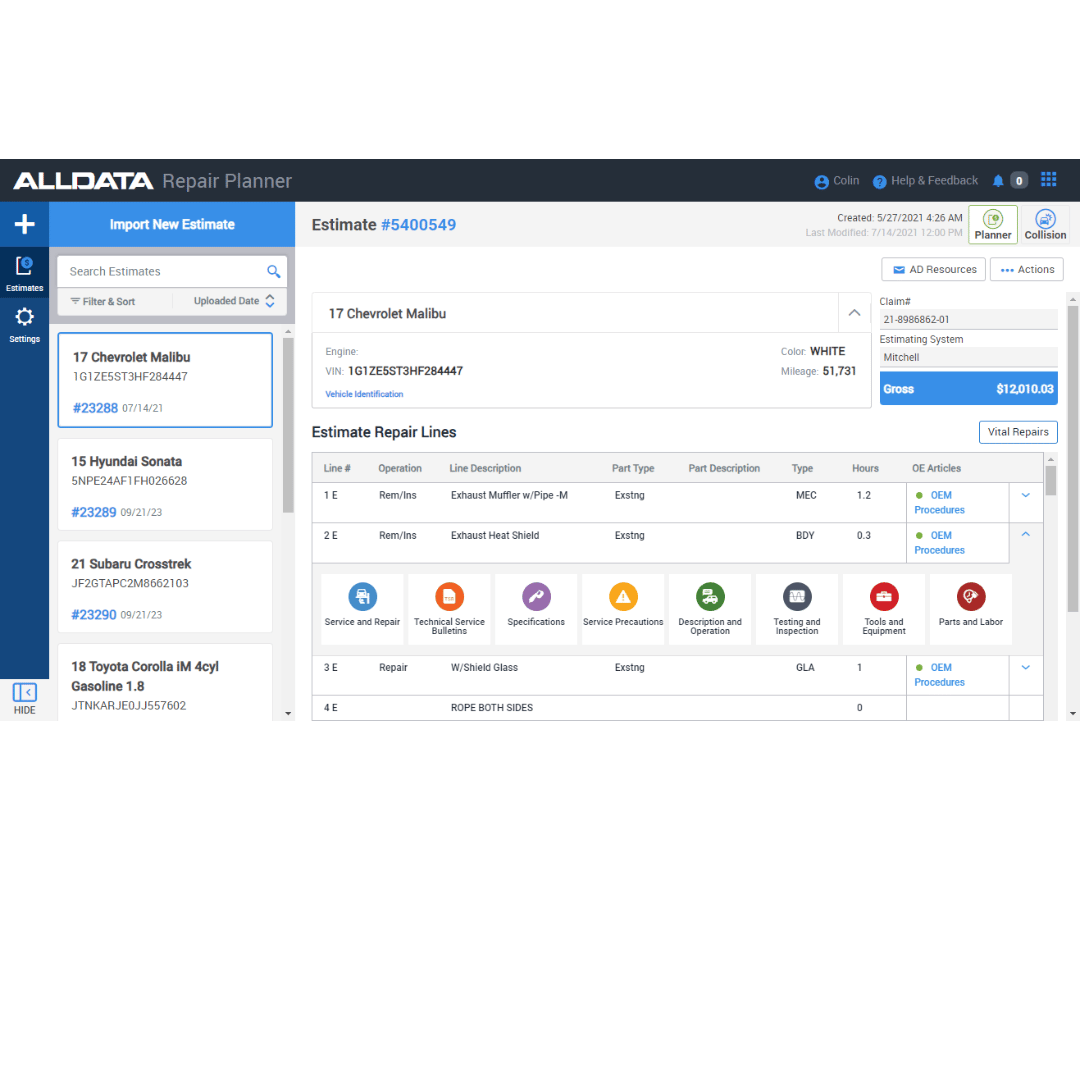Open AD Resources
The height and width of the screenshot is (1080, 1080).
pyautogui.click(x=933, y=269)
